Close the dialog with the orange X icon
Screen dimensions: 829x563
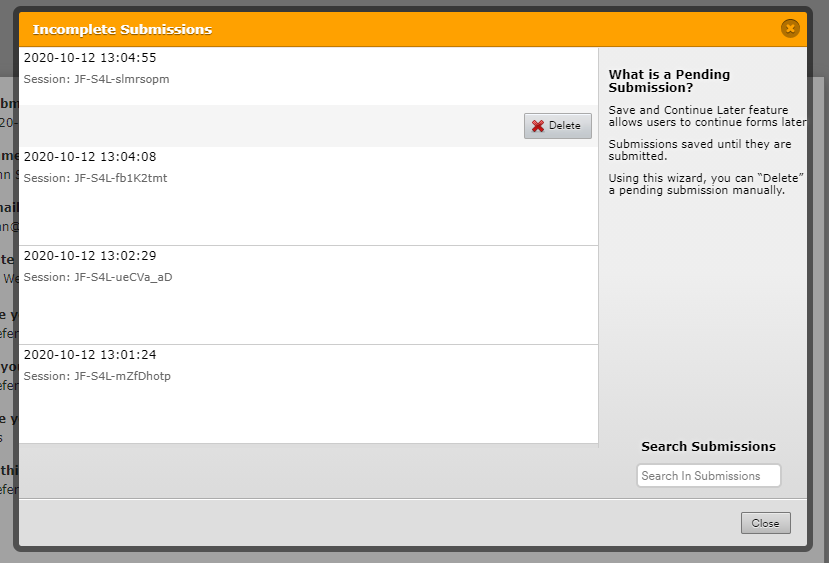click(790, 29)
